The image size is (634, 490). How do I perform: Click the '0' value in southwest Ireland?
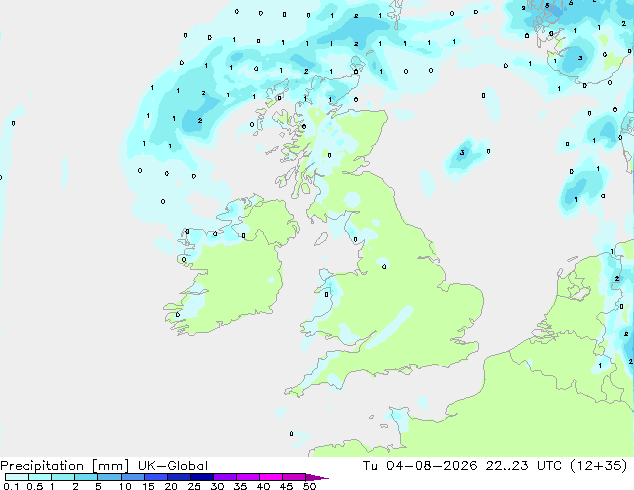pyautogui.click(x=178, y=315)
